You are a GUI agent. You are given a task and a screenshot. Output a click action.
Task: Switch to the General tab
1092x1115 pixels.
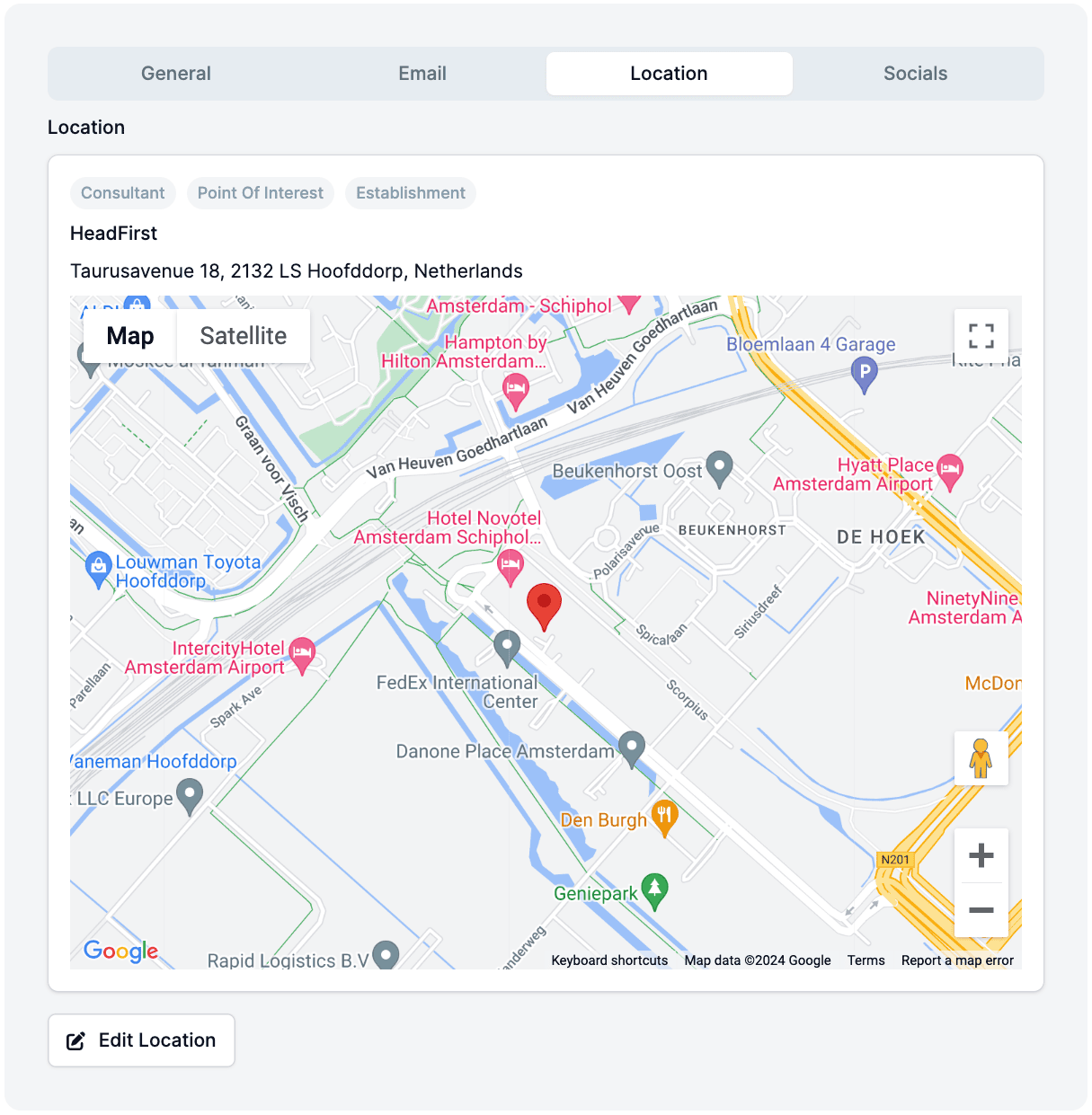pos(176,74)
